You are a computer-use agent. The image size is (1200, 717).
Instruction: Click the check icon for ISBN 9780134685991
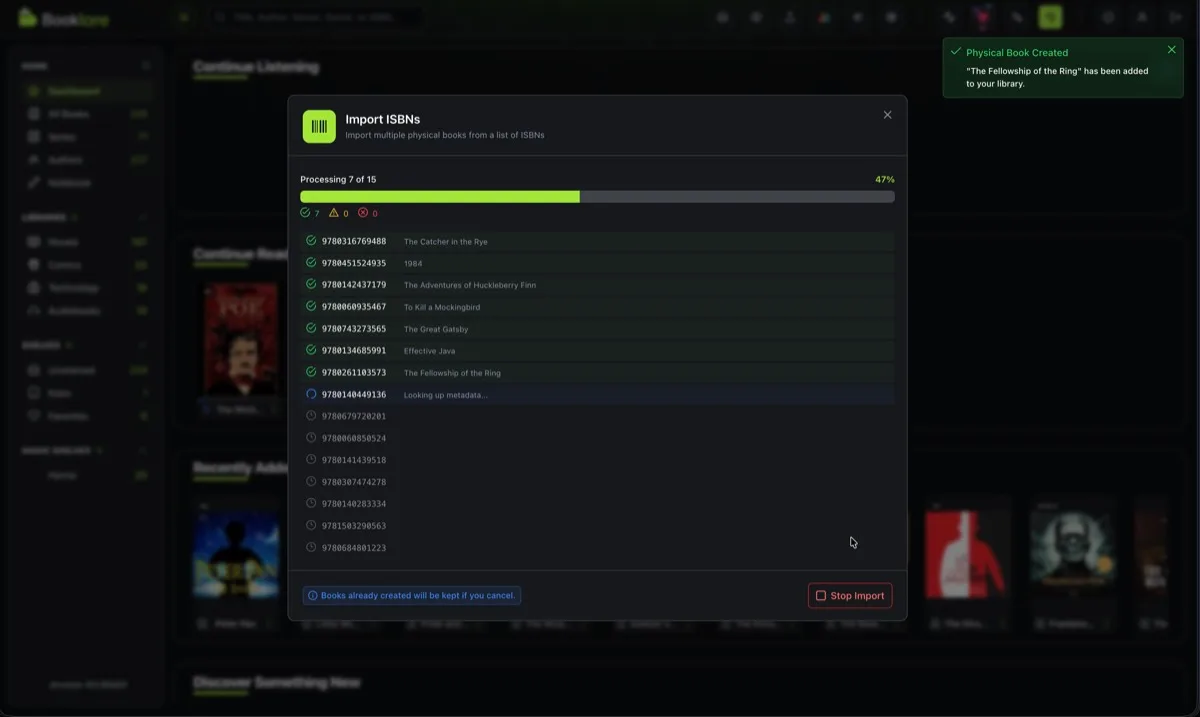311,351
